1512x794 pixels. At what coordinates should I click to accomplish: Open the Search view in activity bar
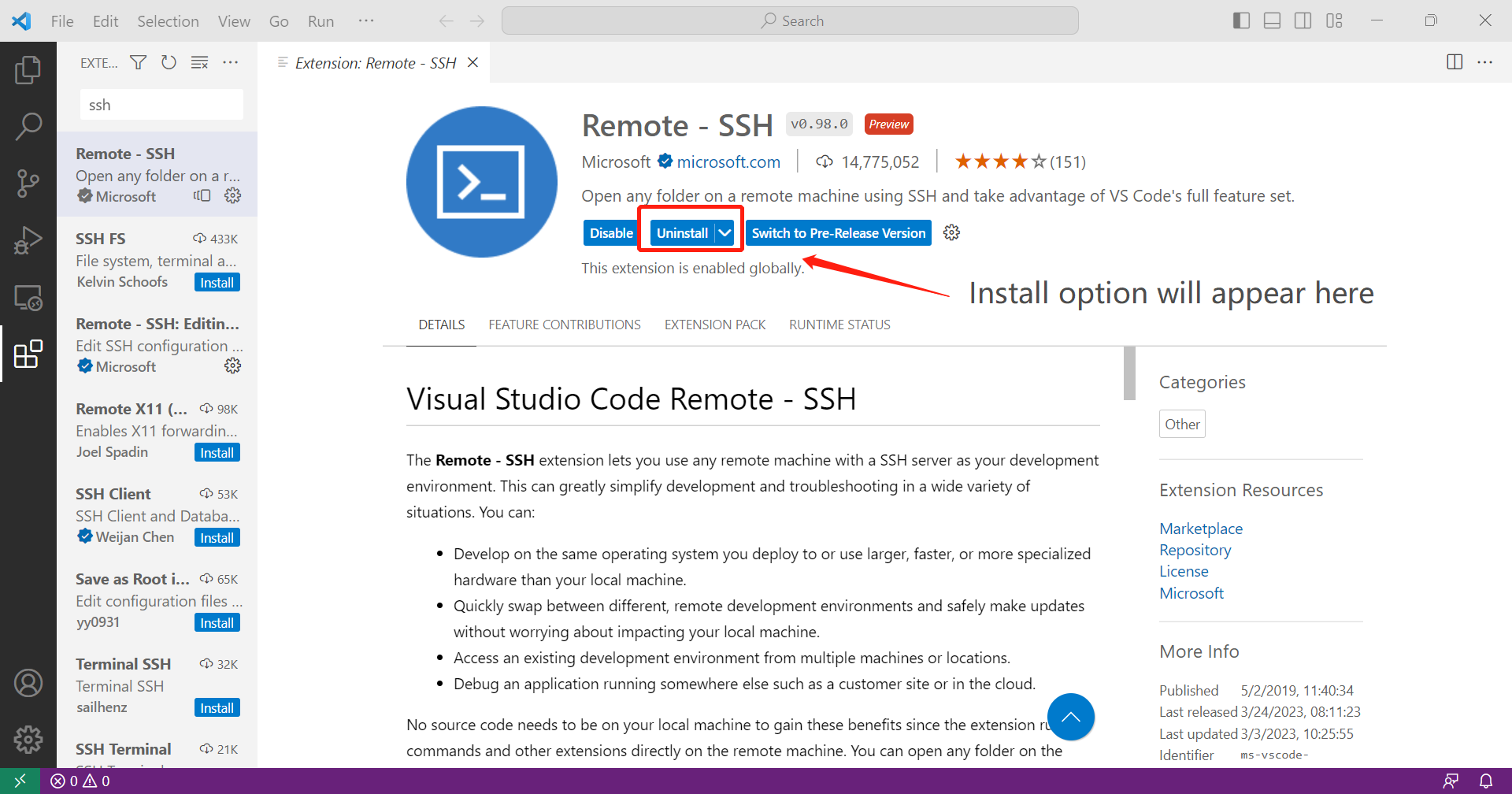coord(28,126)
